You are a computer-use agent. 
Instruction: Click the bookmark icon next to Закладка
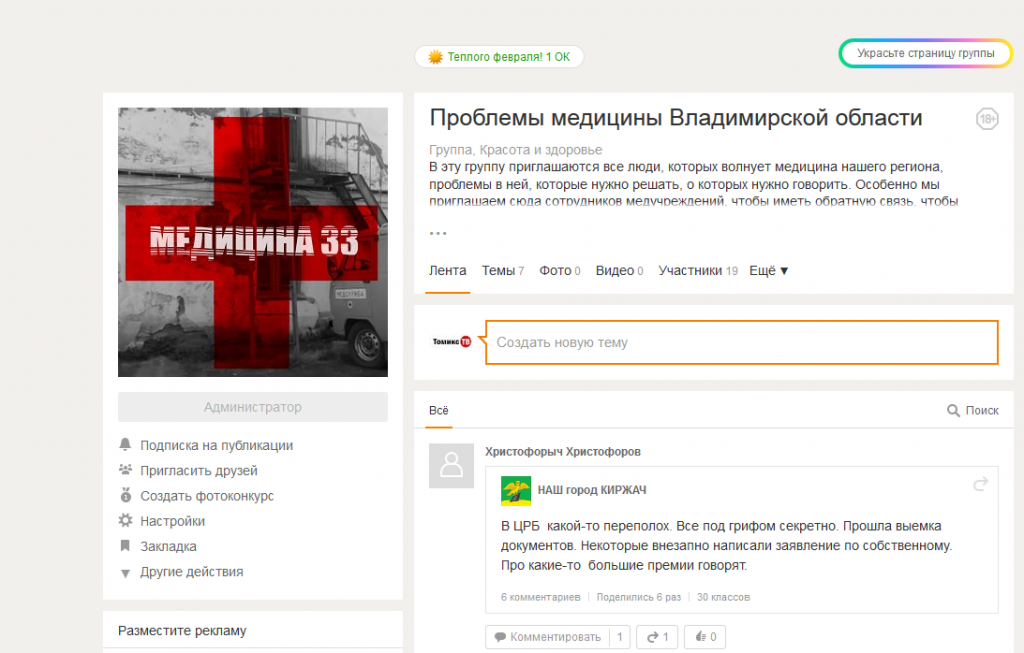tap(125, 546)
